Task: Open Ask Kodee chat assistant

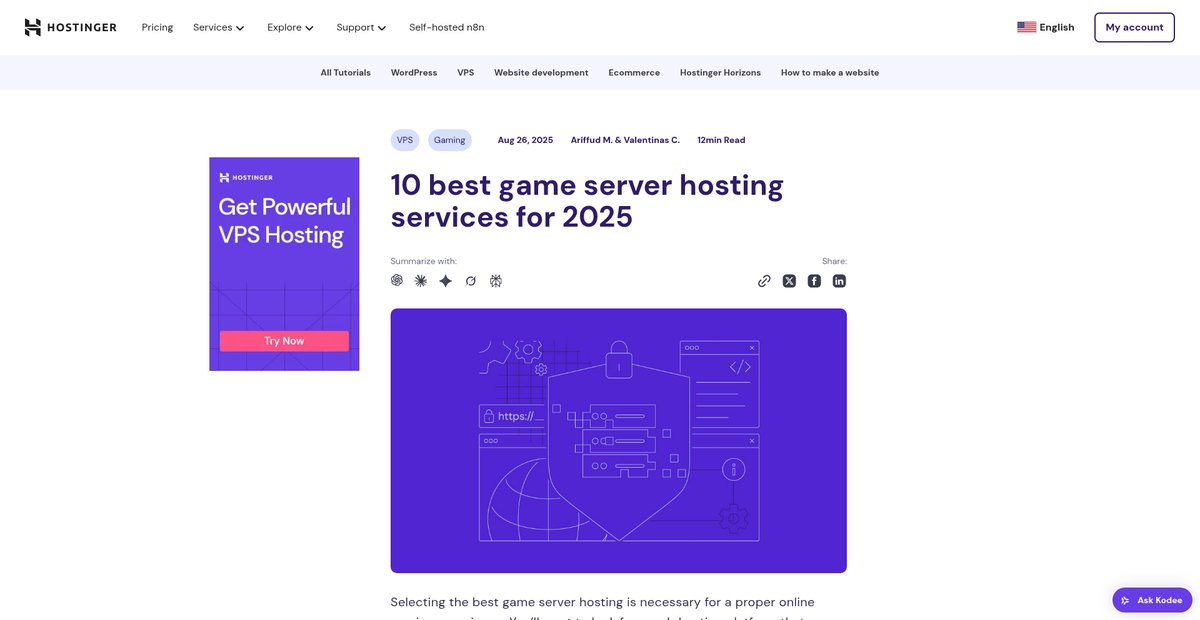Action: (x=1152, y=600)
